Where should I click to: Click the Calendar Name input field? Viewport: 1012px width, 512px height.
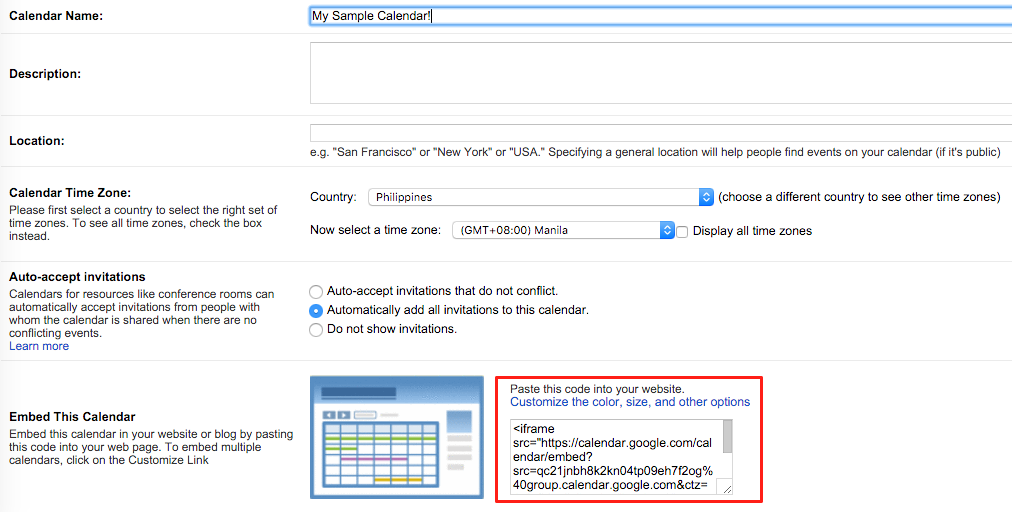point(661,16)
